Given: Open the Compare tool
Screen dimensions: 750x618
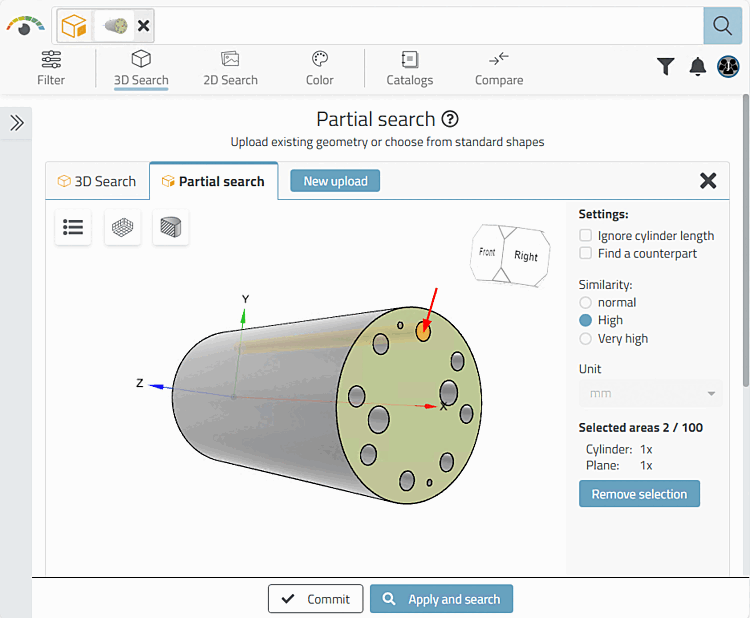Looking at the screenshot, I should pyautogui.click(x=499, y=68).
